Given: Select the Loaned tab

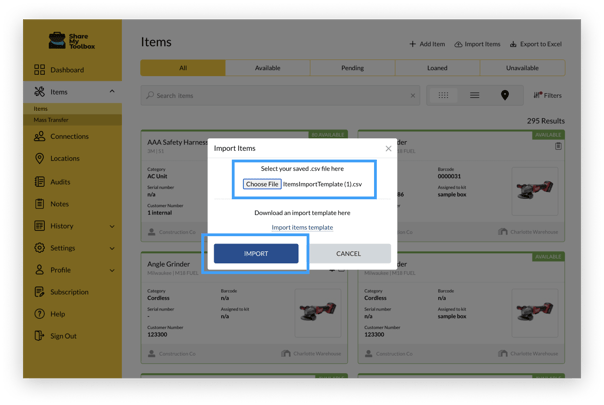Looking at the screenshot, I should (x=437, y=68).
